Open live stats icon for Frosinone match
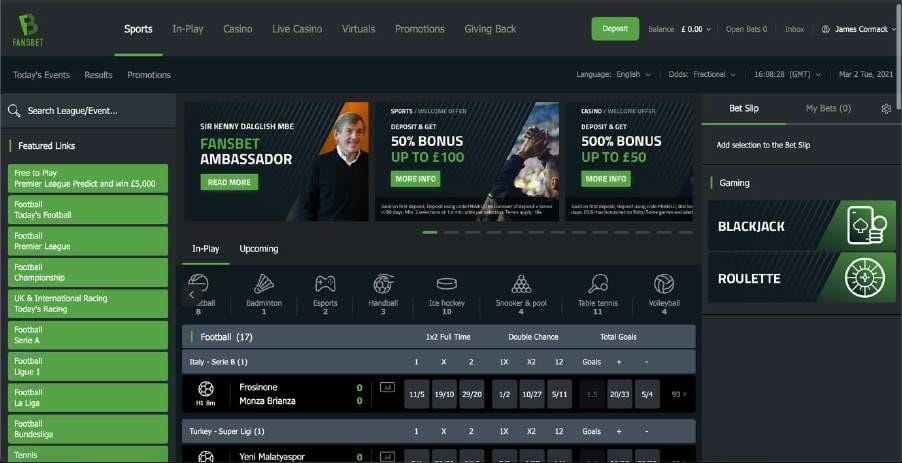Screen dimensions: 902x463 coord(387,388)
